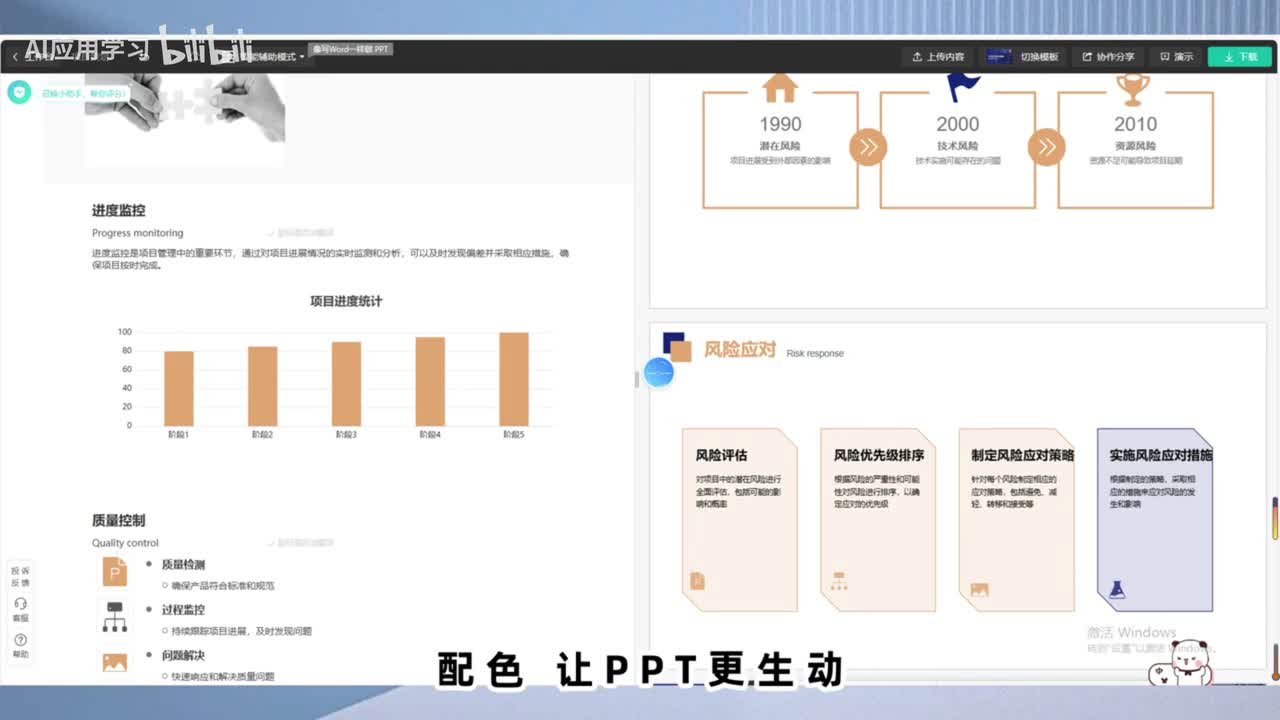
Task: Click 投诉反馈 feedback in left sidebar
Action: pos(20,576)
